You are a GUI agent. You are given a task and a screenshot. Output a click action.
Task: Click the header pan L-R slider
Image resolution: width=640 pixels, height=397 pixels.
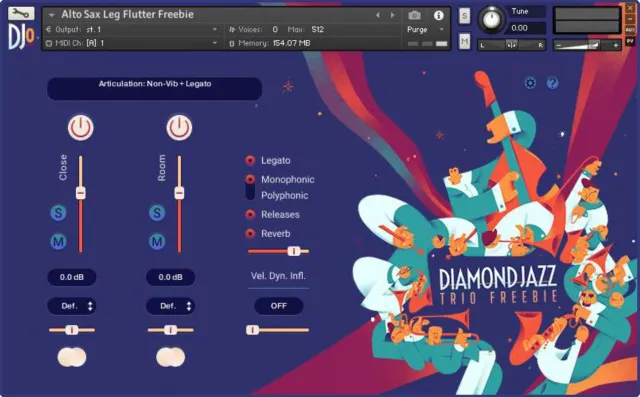pyautogui.click(x=511, y=45)
